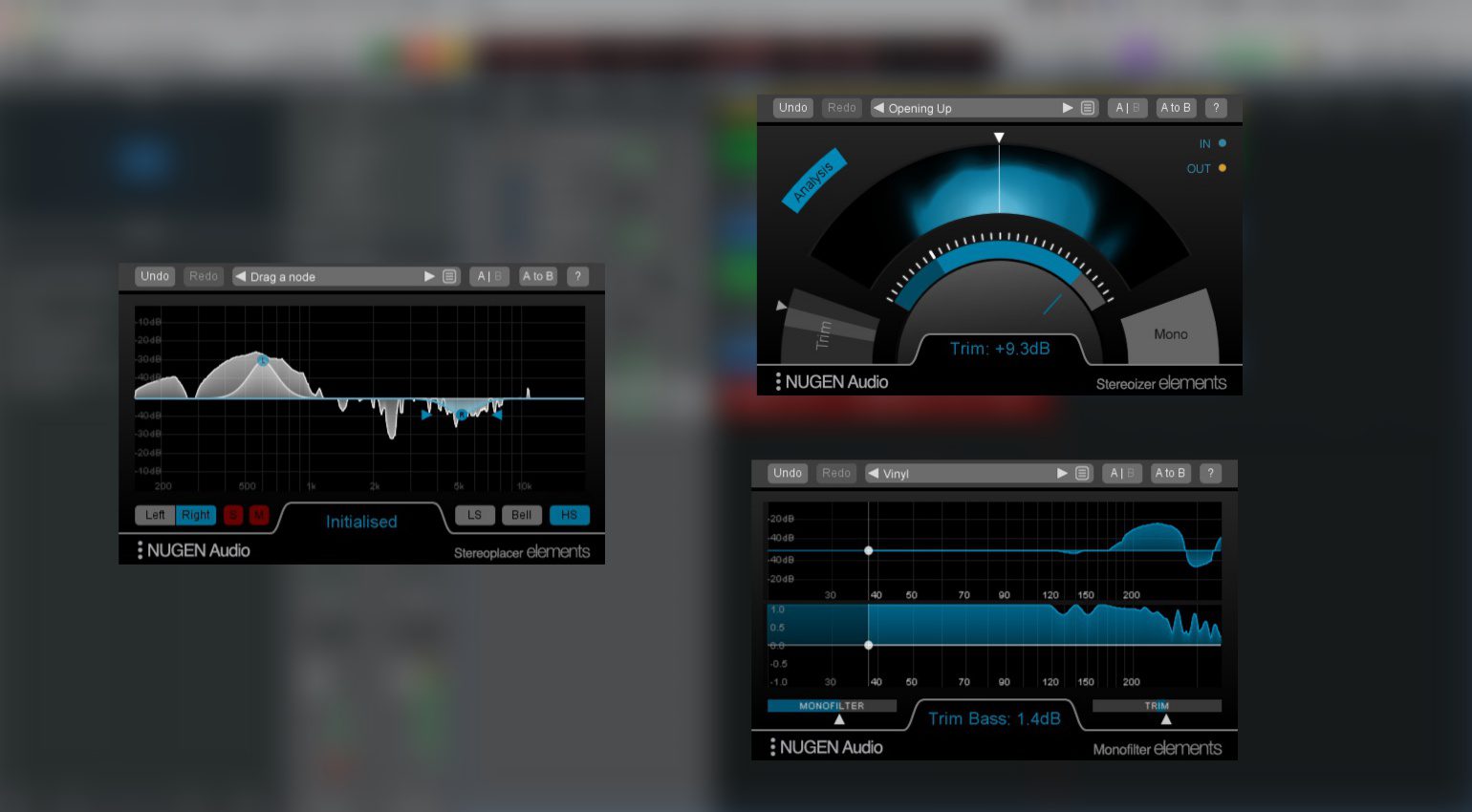Click the right-pointing width handle by the R node
Screen dimensions: 1472x812
(426, 415)
